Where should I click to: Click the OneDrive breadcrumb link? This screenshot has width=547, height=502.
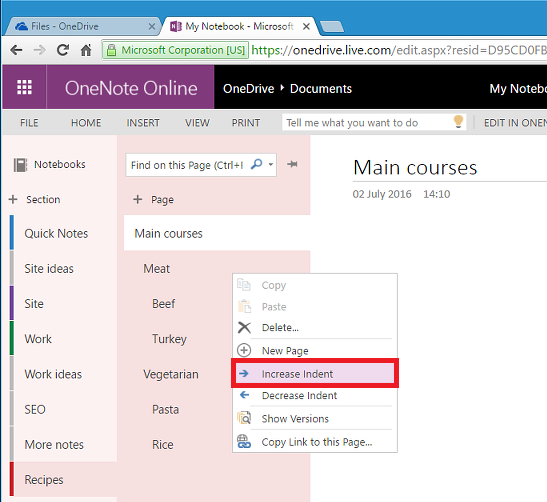tap(248, 89)
